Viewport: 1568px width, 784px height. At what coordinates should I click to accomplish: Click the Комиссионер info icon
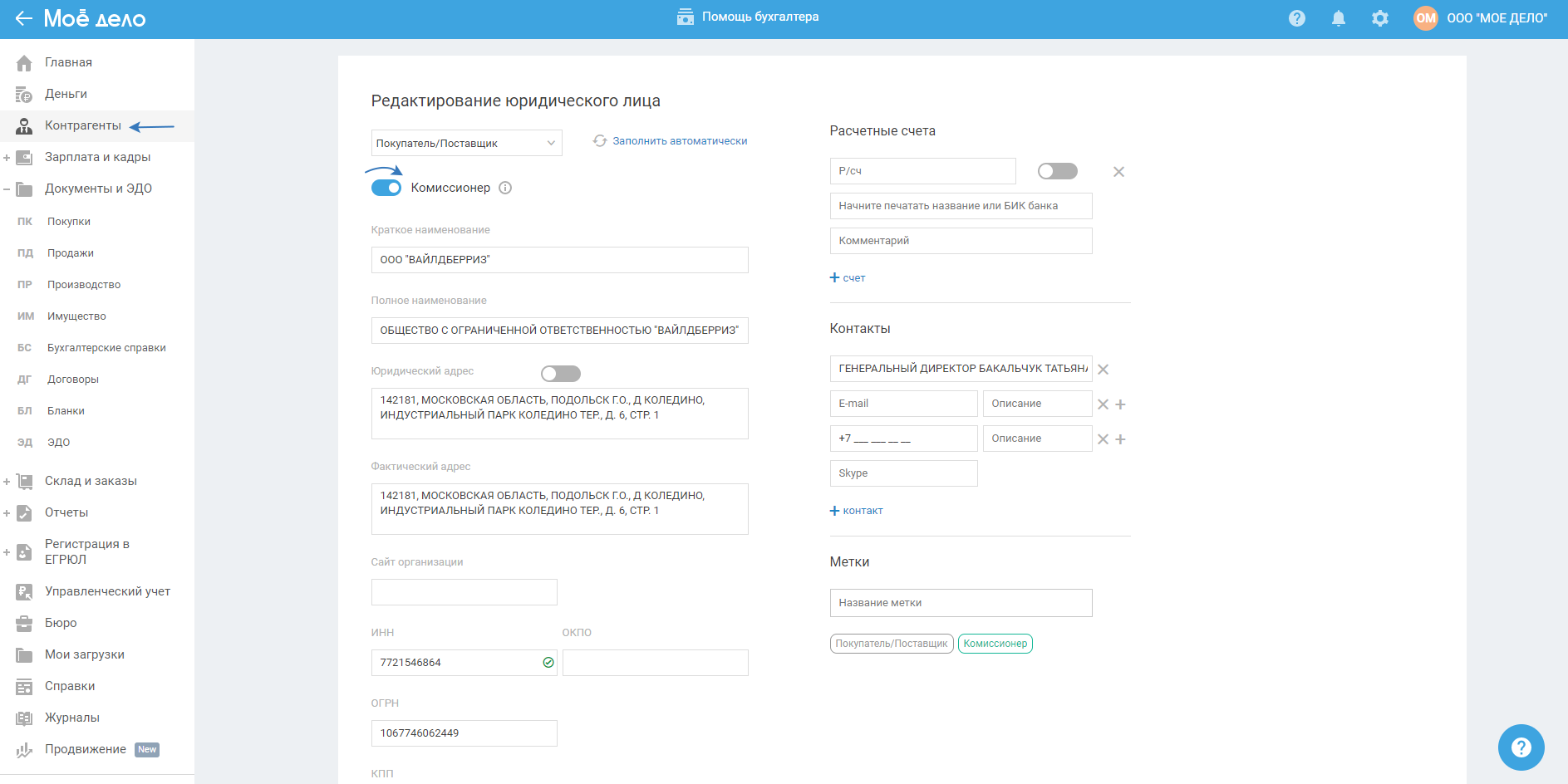tap(505, 188)
